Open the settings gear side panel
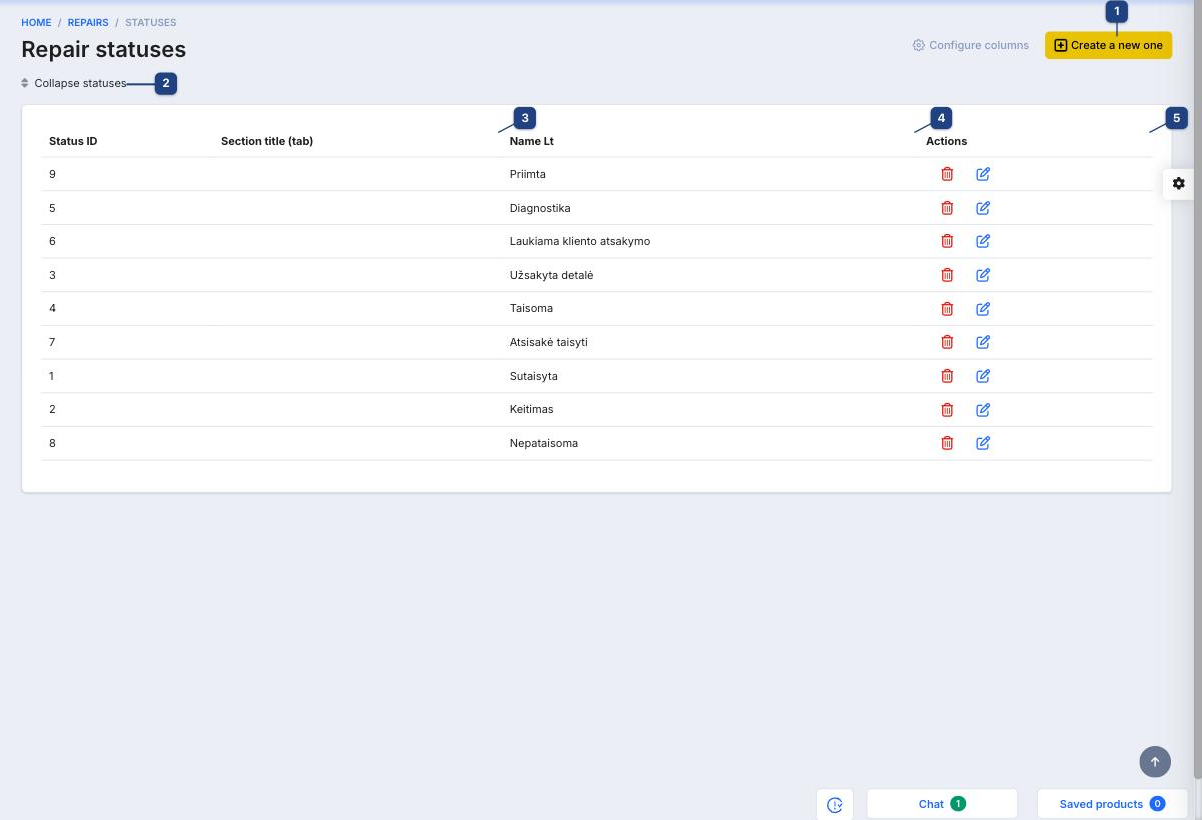This screenshot has width=1202, height=820. click(x=1178, y=184)
